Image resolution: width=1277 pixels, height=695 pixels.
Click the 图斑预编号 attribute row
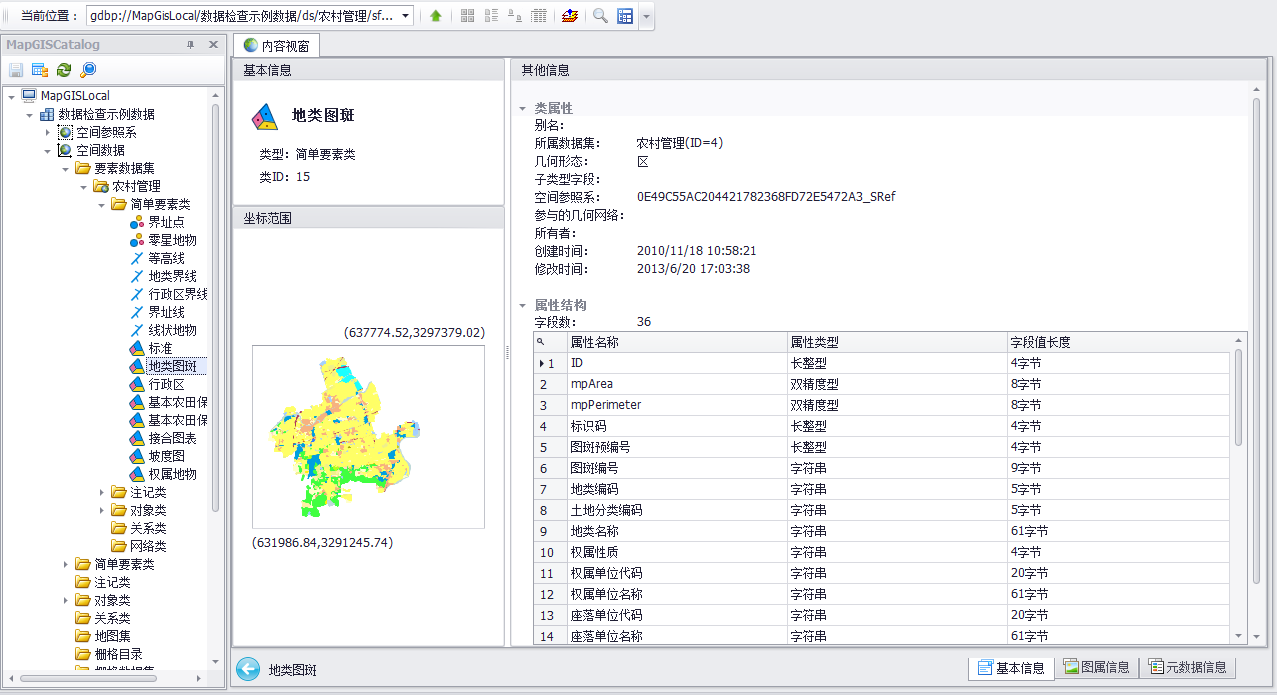point(882,447)
